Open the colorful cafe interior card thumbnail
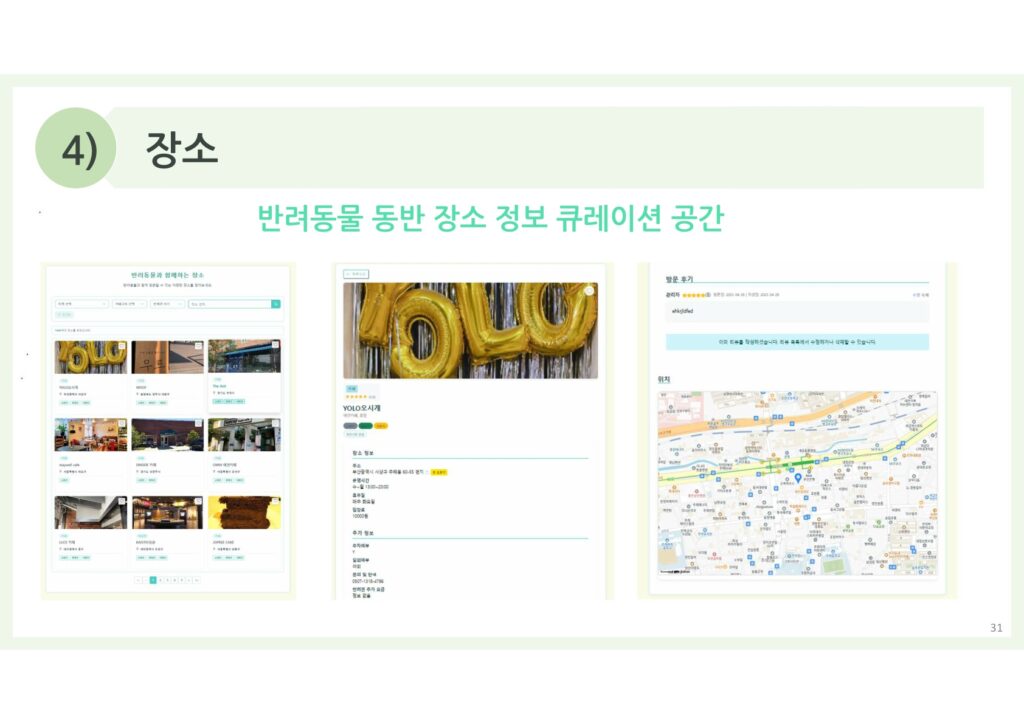This screenshot has width=1024, height=724. tap(91, 435)
